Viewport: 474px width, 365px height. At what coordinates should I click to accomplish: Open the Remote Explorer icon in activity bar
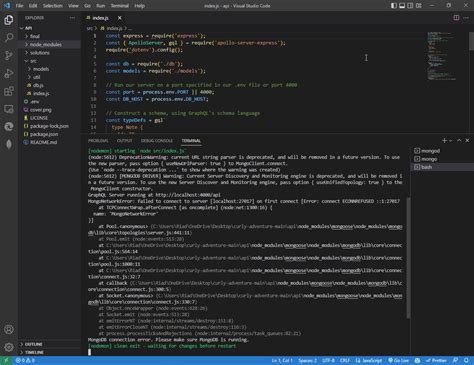(x=9, y=109)
